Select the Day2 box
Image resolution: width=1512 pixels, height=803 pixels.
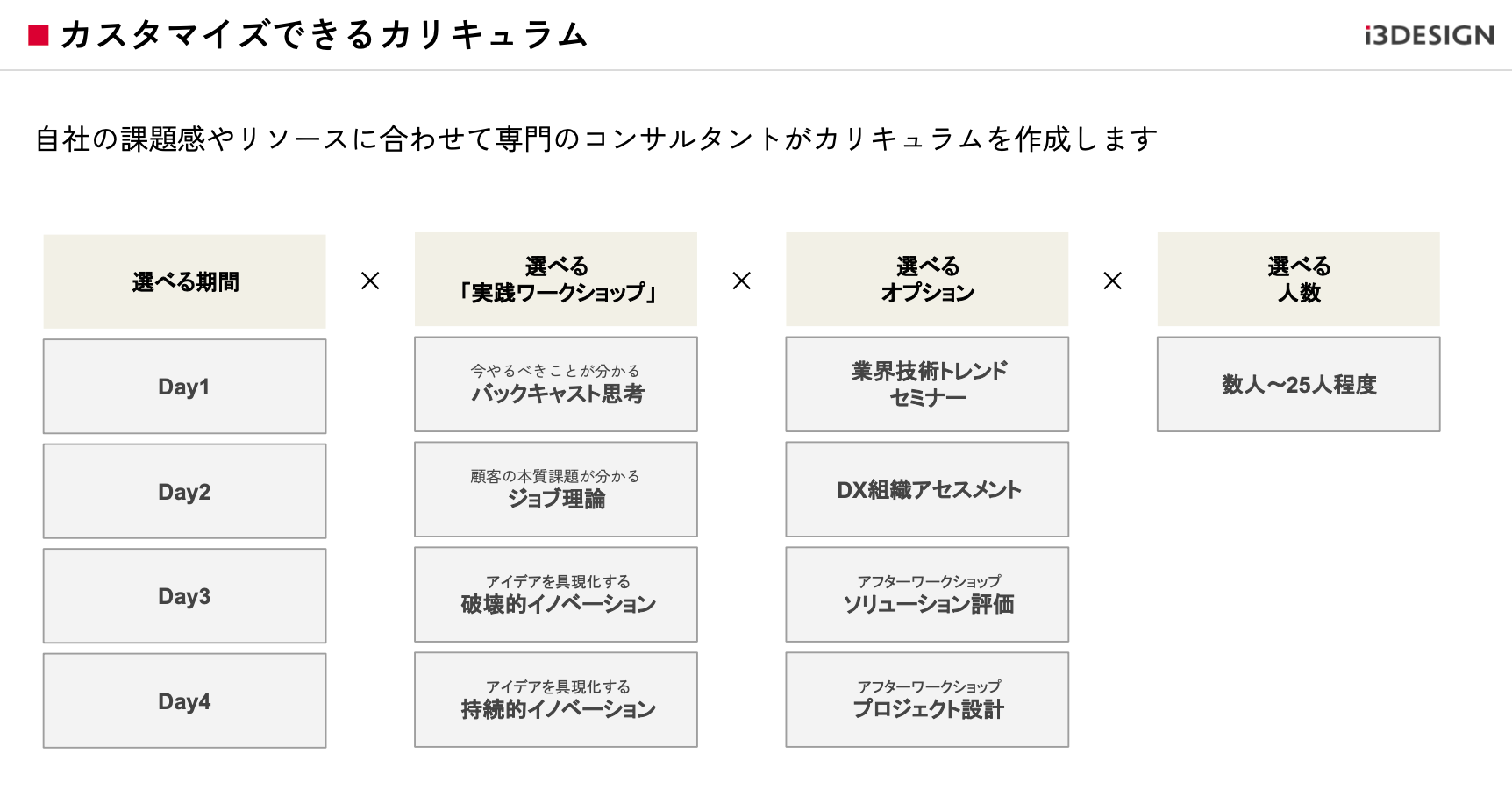point(184,491)
